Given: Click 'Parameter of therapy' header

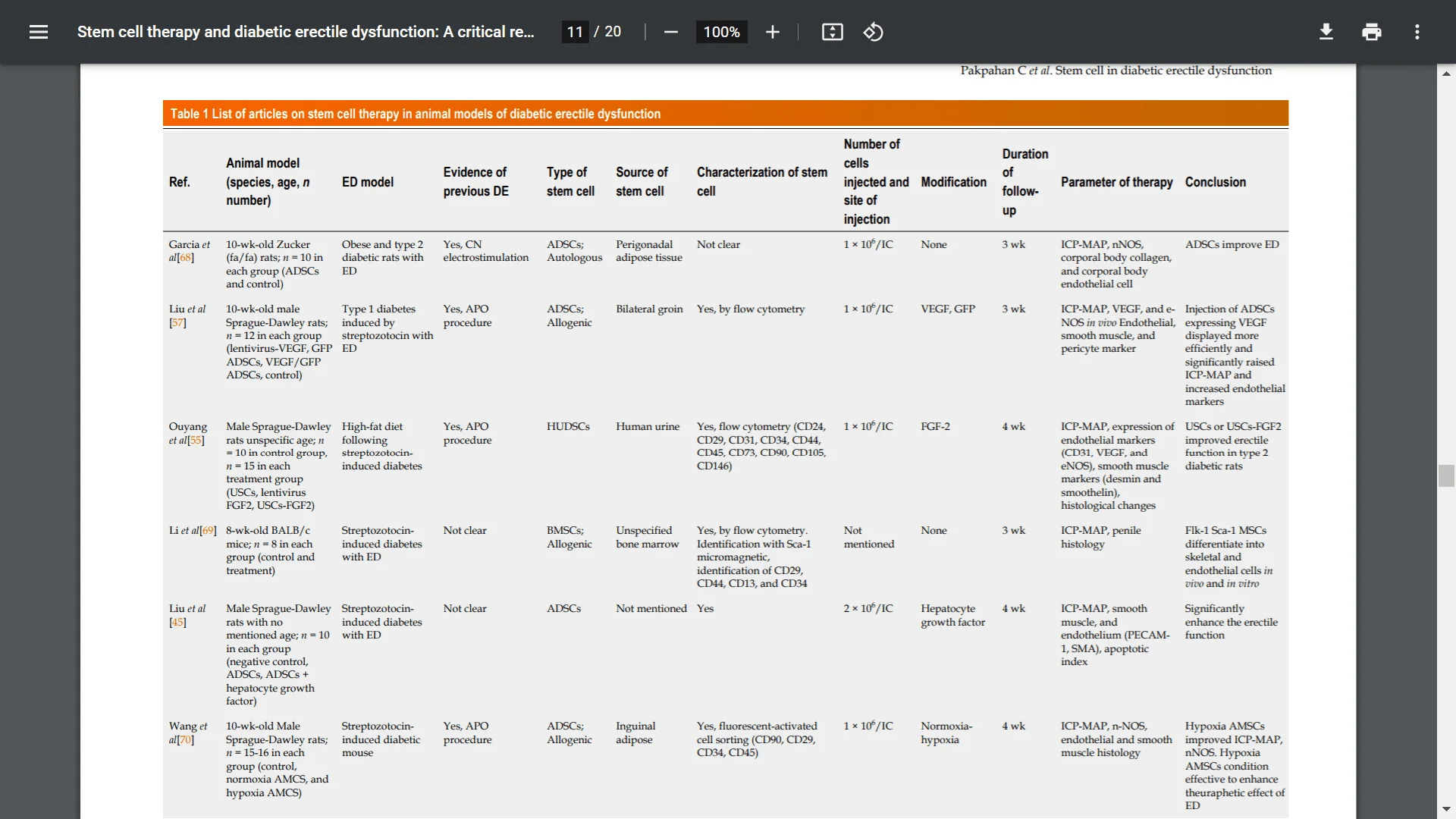Looking at the screenshot, I should tap(1116, 182).
